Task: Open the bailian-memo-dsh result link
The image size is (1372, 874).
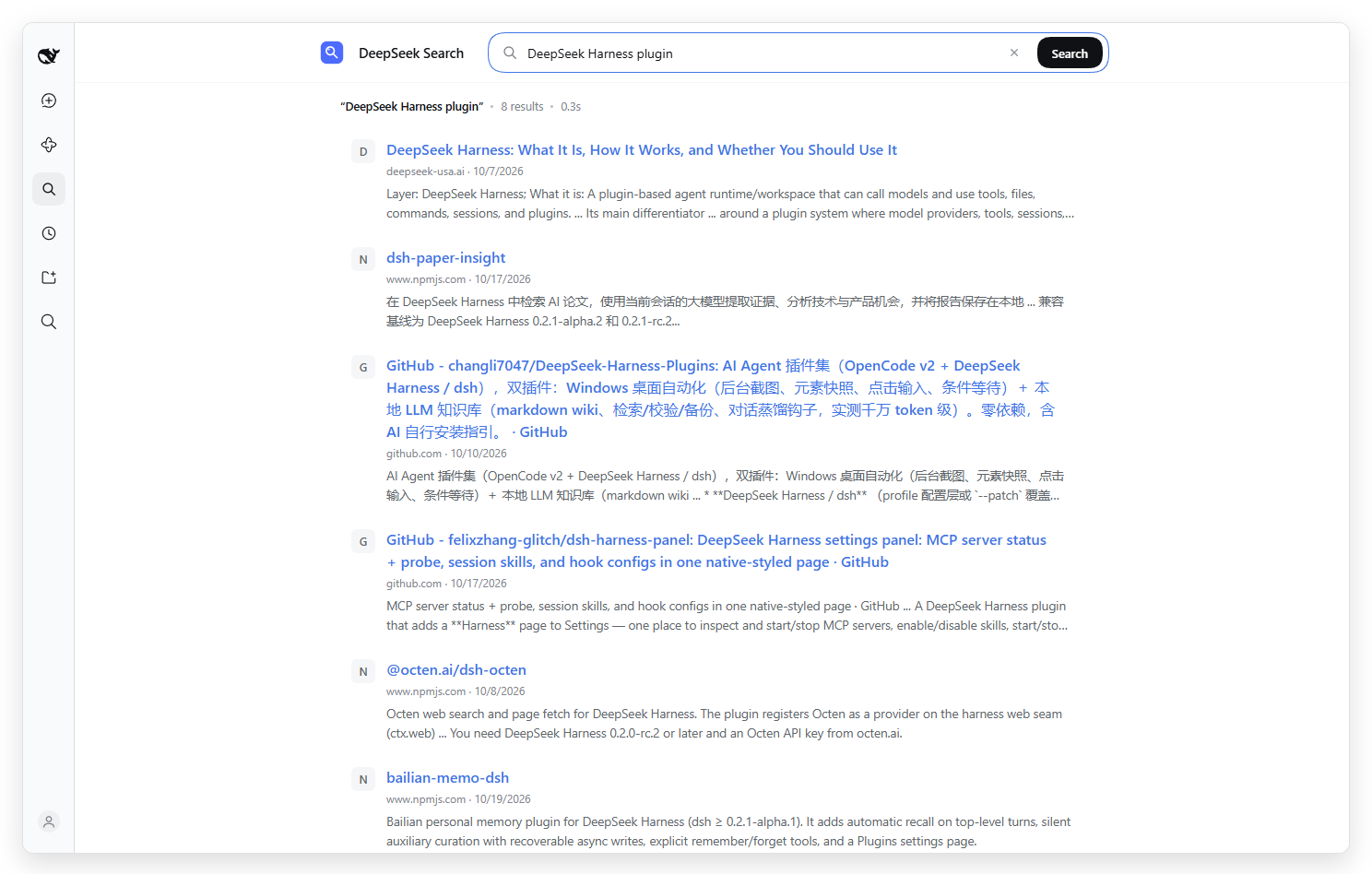Action: pos(447,778)
